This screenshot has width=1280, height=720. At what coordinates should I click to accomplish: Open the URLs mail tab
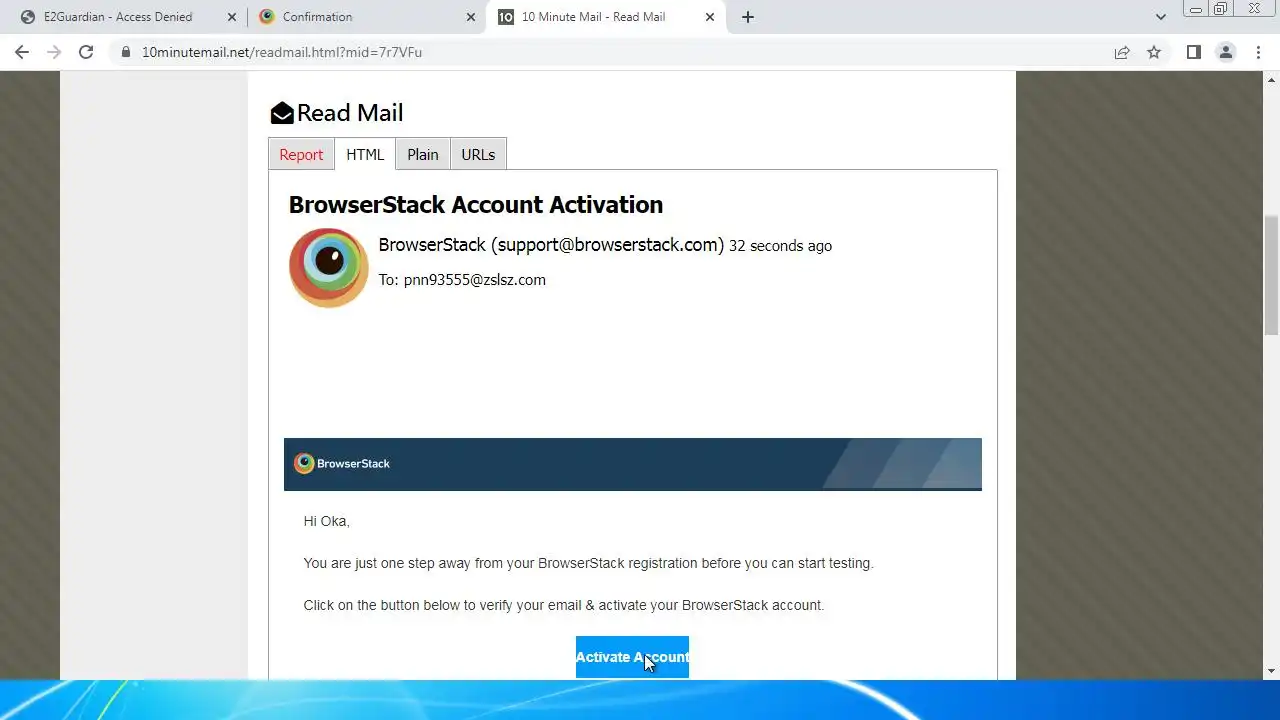coord(478,154)
